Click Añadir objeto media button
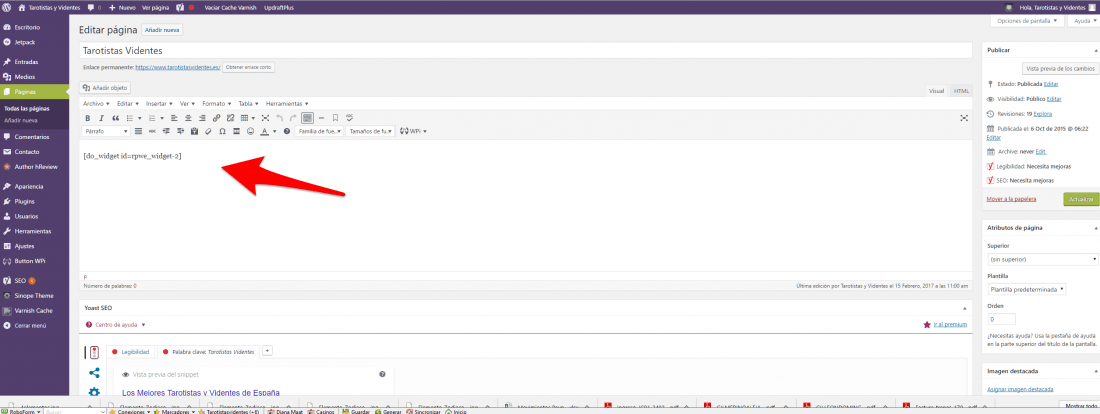 coord(106,88)
